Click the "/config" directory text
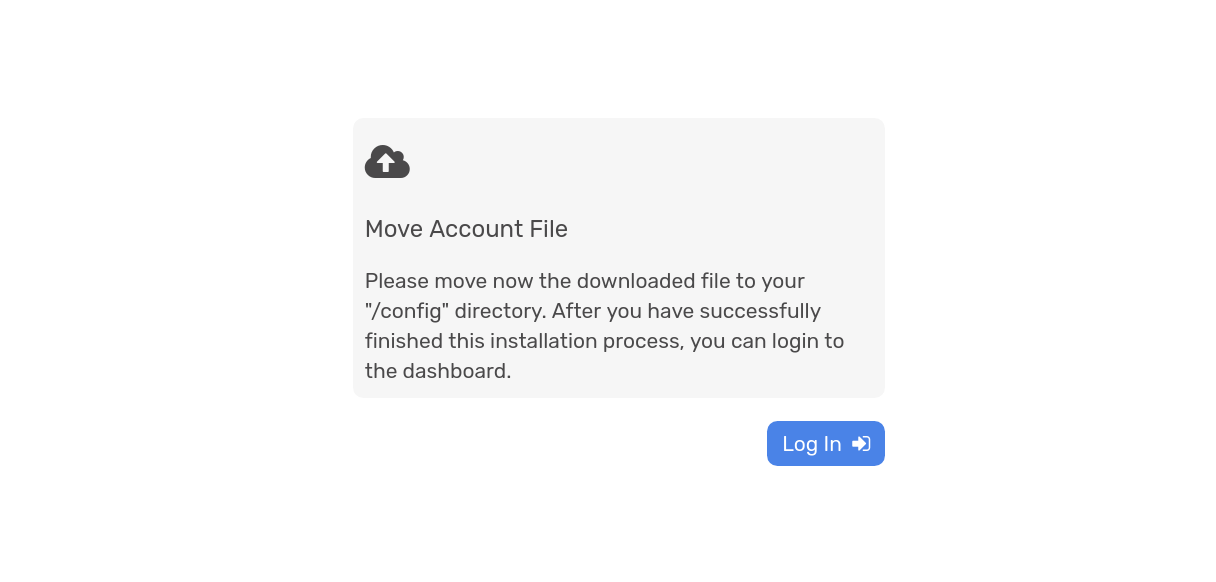1216x582 pixels. pos(407,311)
